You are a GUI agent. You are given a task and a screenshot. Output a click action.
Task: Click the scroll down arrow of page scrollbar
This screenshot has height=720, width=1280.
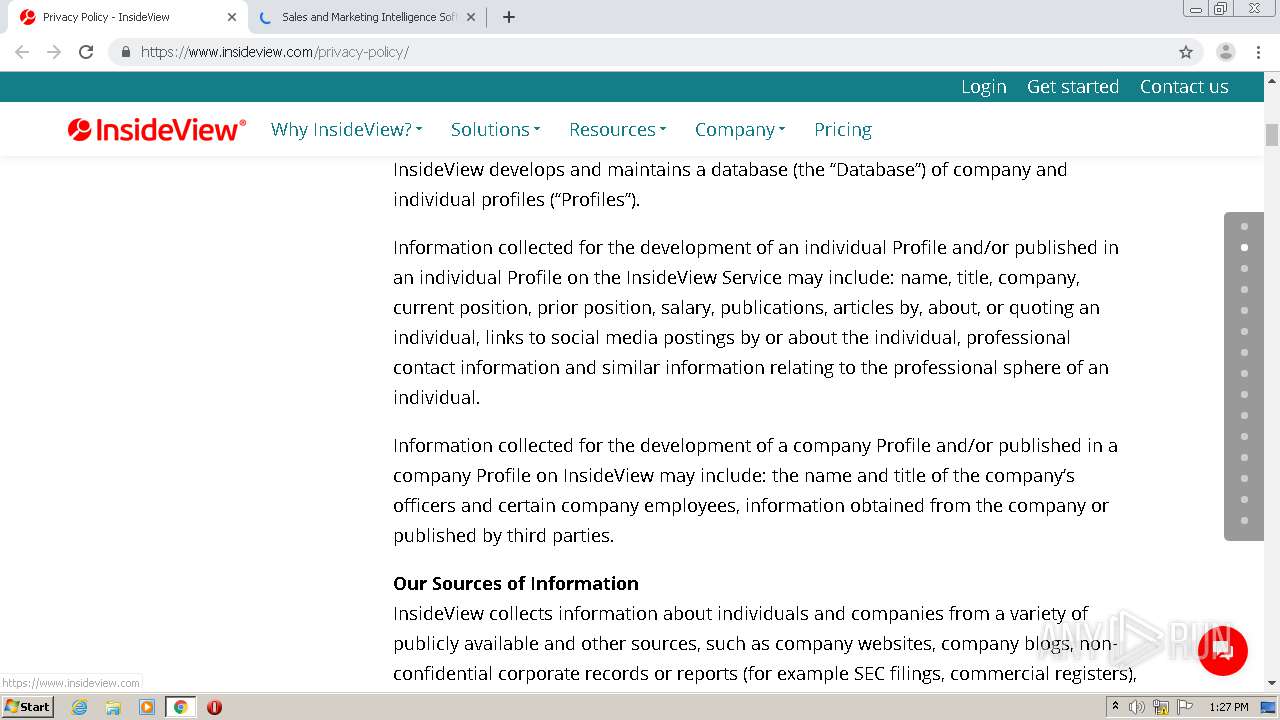[1272, 683]
